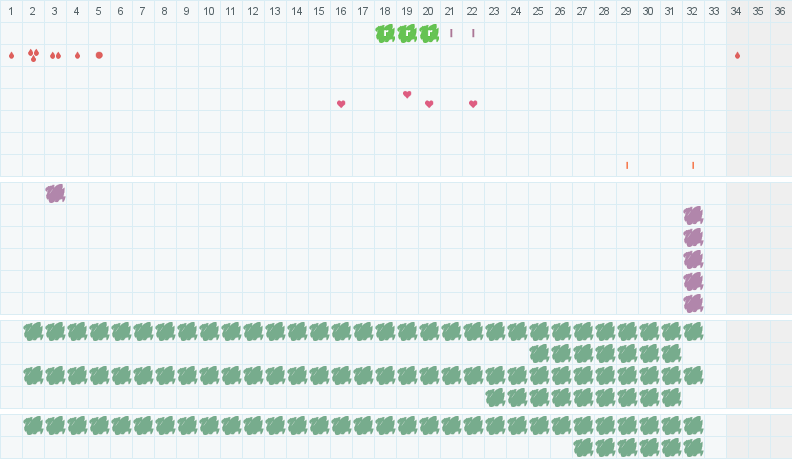Viewport: 792px width, 459px height.
Task: Select the orange tick mark on day 32
Action: point(693,165)
